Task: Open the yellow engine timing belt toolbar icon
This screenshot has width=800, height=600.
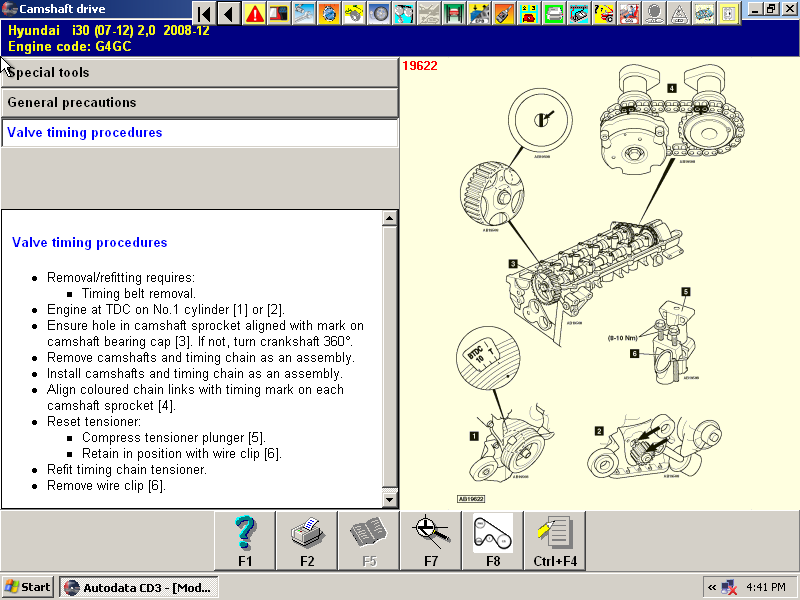Action: coord(354,13)
